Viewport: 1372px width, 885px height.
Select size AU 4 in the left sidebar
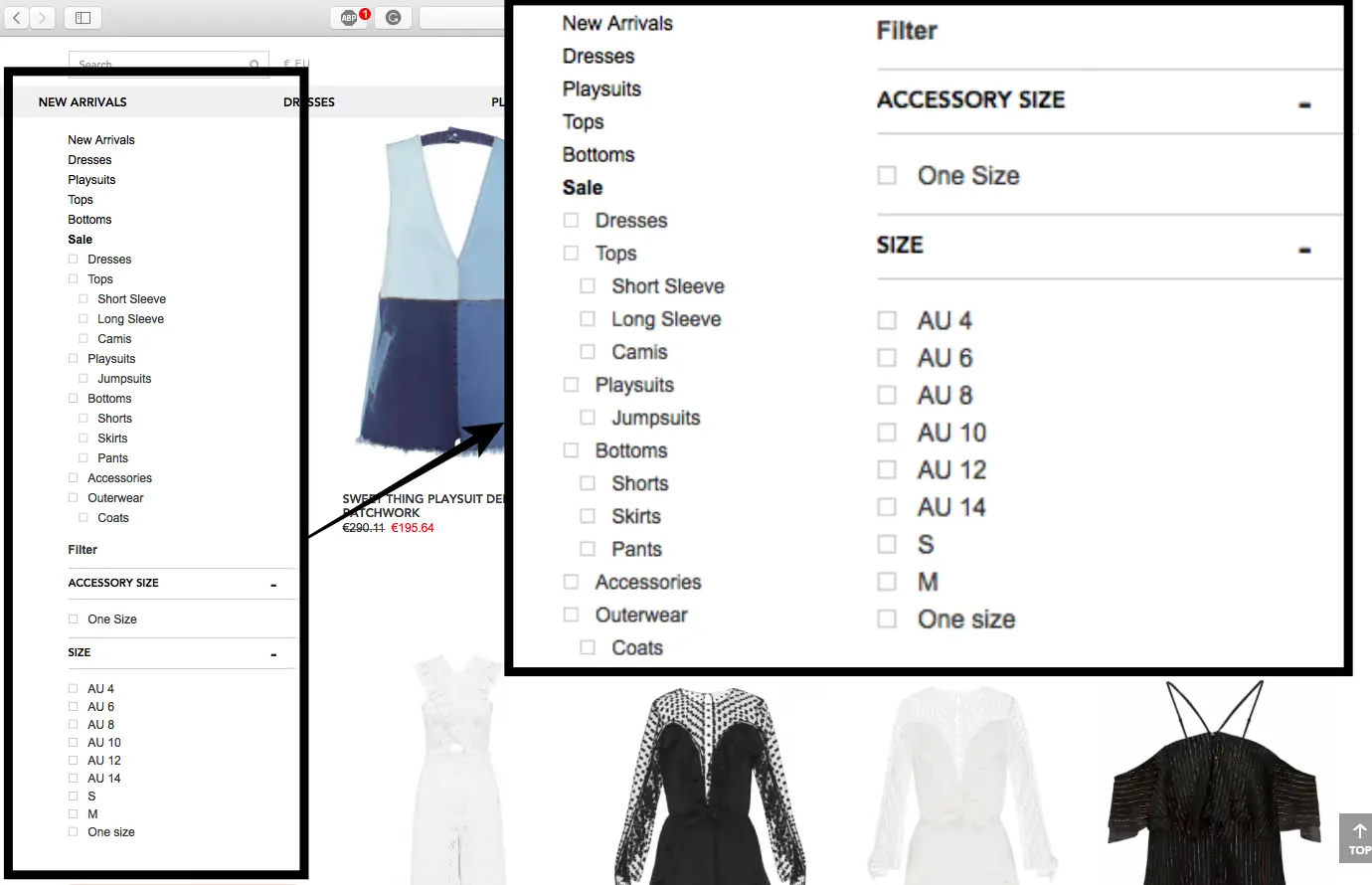(73, 689)
